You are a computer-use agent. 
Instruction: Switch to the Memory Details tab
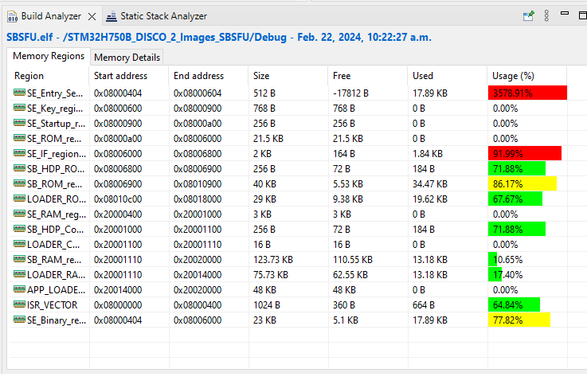(127, 57)
